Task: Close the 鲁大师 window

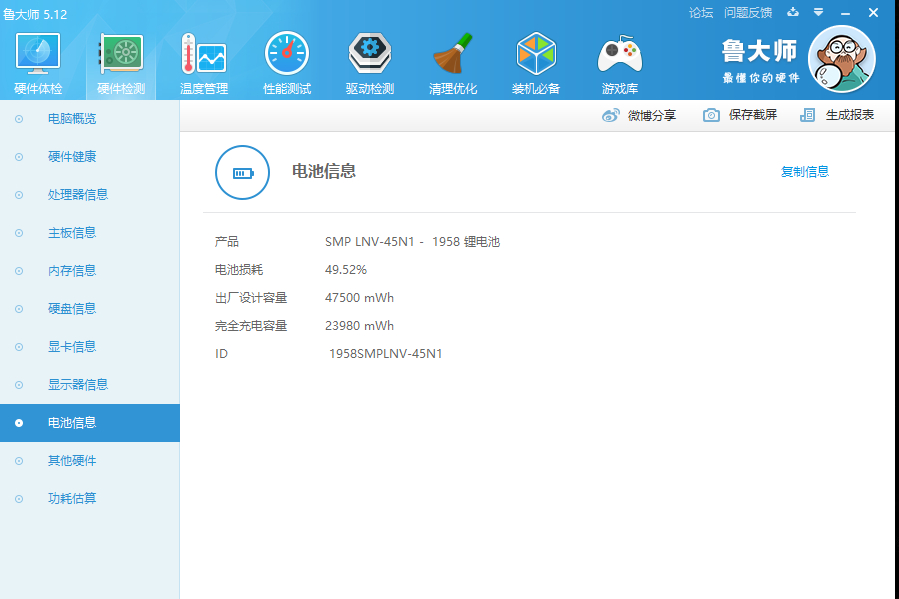Action: pos(873,13)
